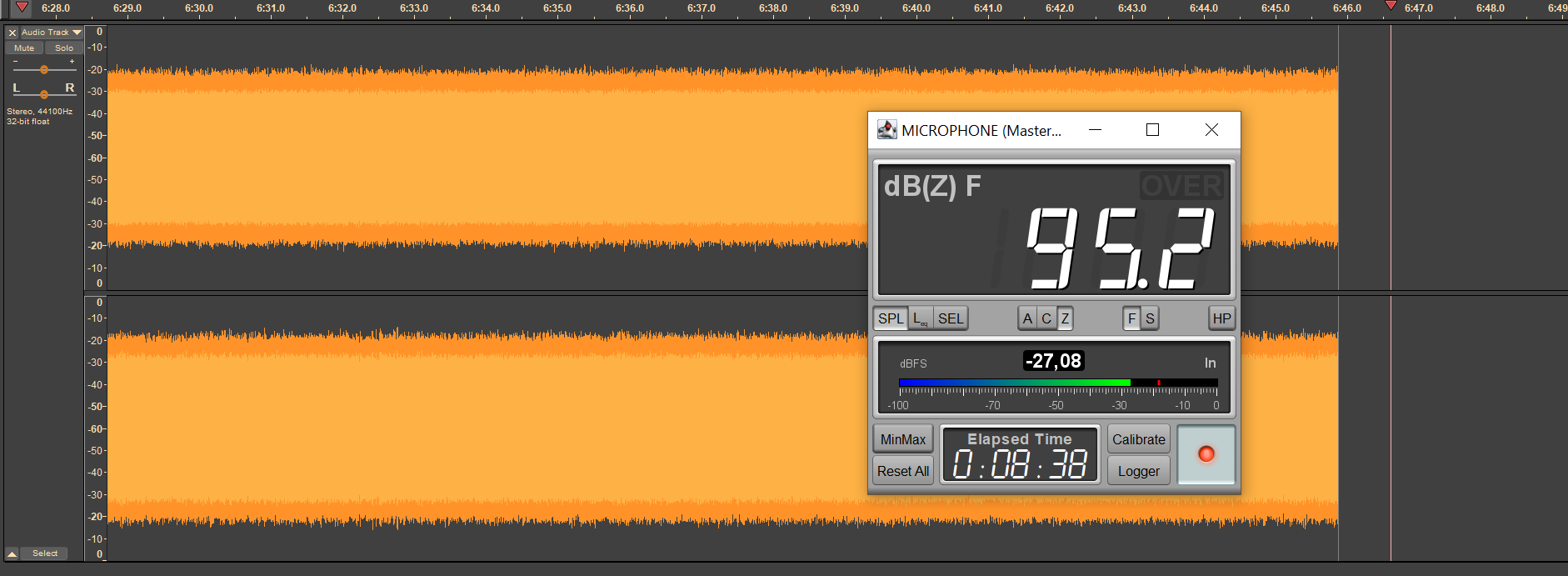Solo the Audio Track
This screenshot has width=1568, height=576.
pos(64,48)
